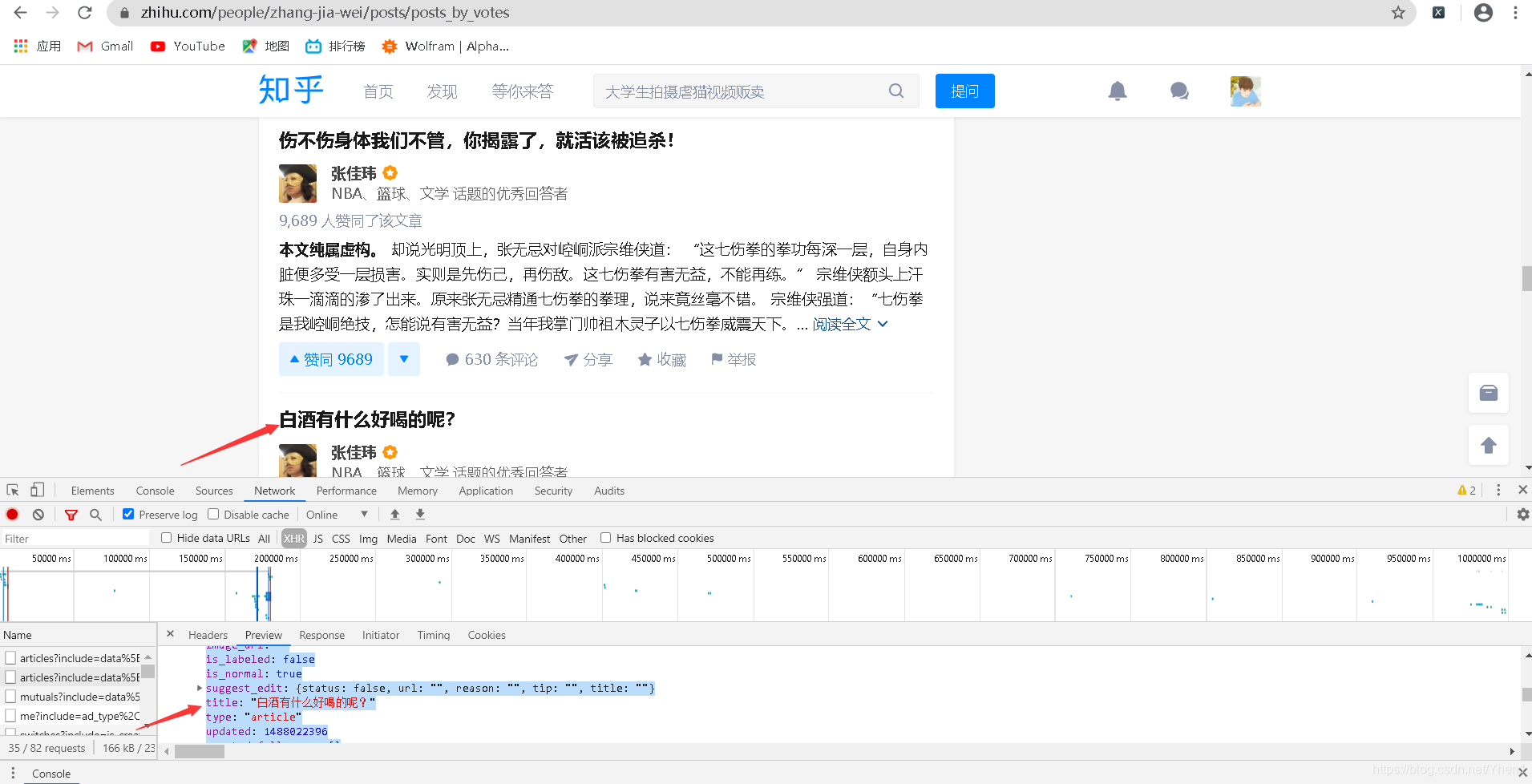Open the Chrome profile account icon
Viewport: 1532px width, 784px height.
1483,13
